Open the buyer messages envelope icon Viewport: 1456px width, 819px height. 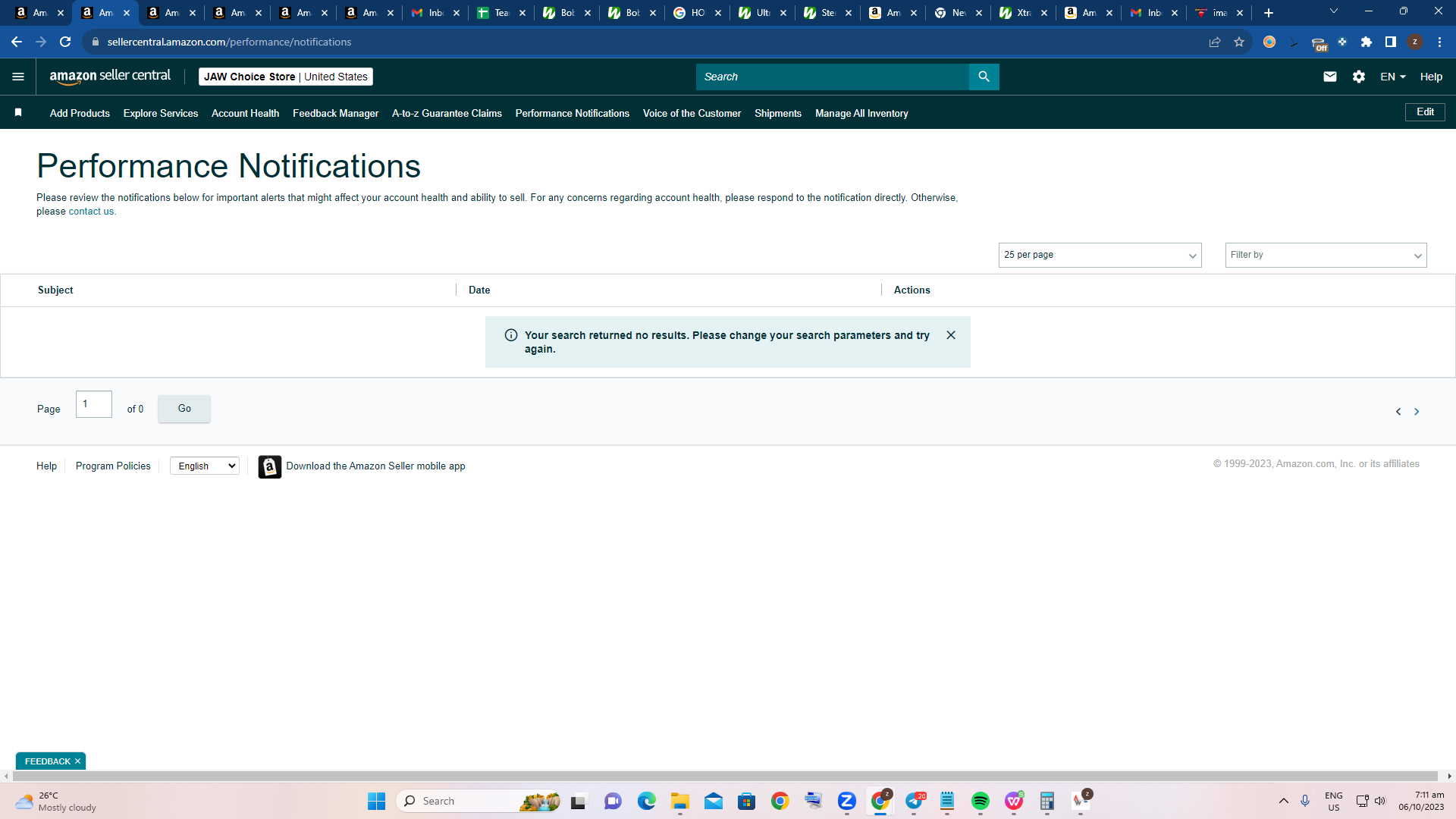[x=1329, y=77]
